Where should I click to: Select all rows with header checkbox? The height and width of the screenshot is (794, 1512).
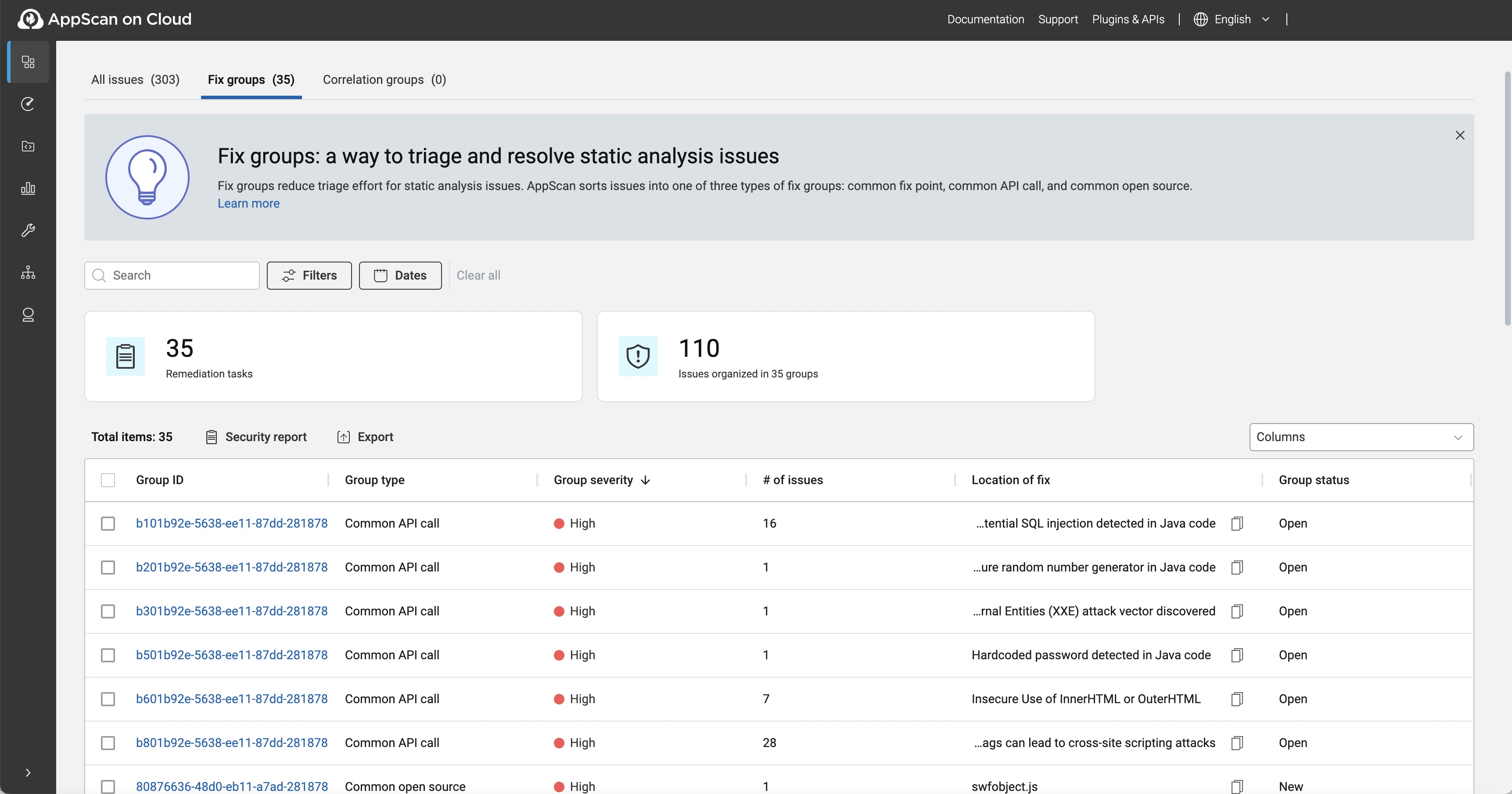(108, 480)
